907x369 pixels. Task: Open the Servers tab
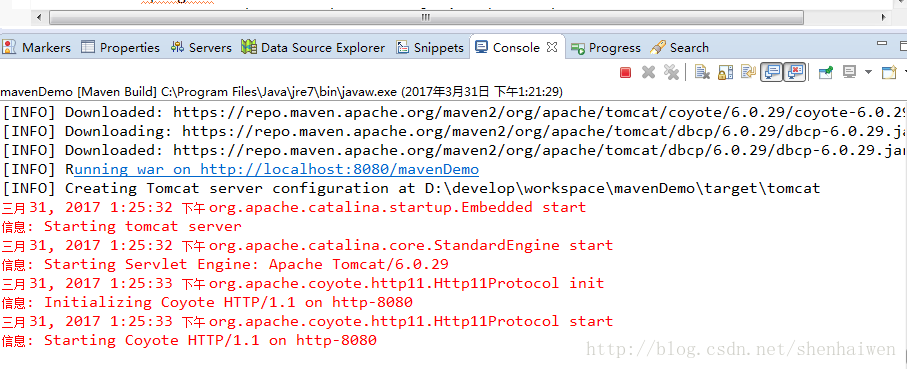point(201,47)
